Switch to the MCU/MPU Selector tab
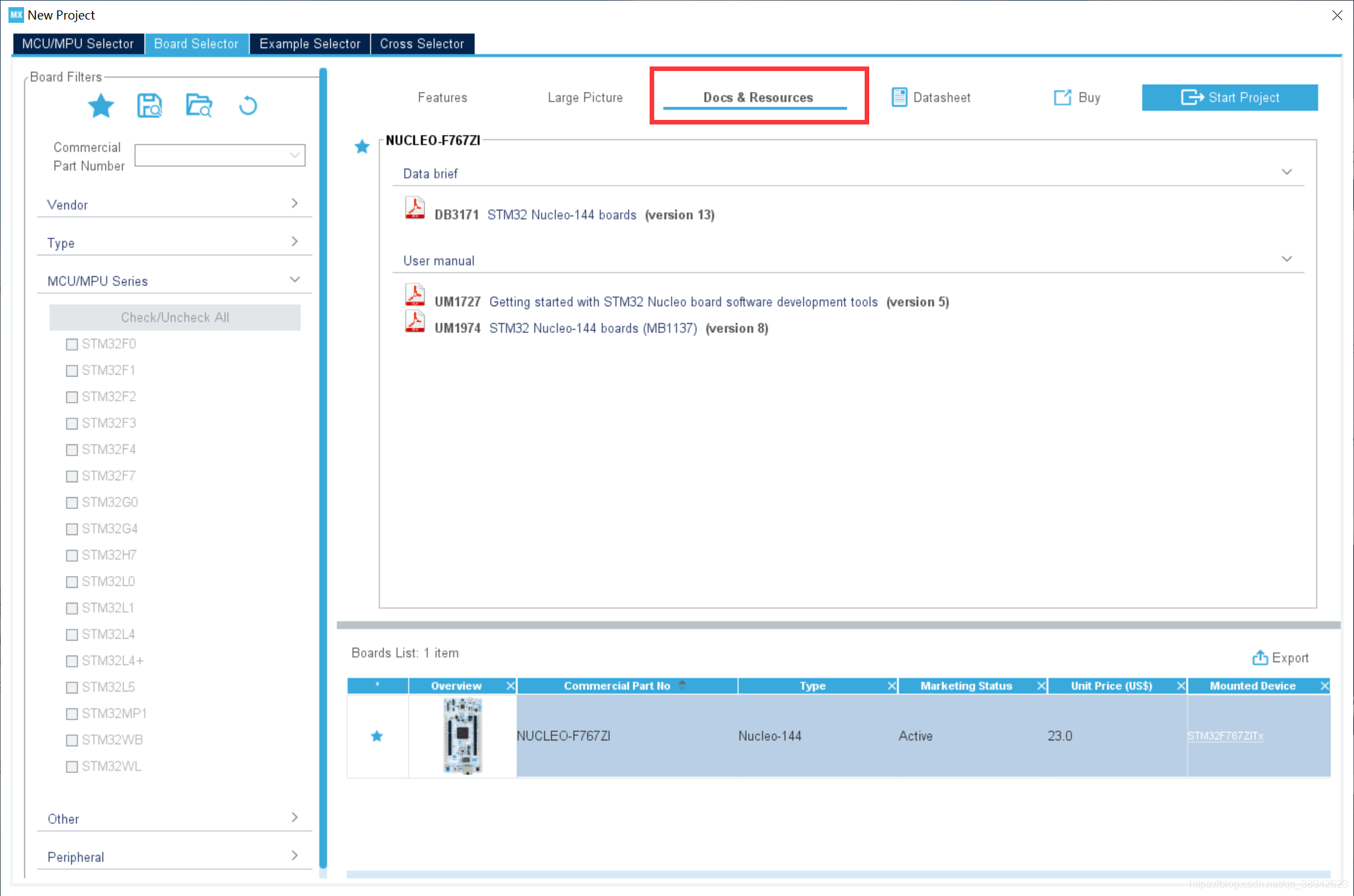The image size is (1354, 896). tap(78, 44)
